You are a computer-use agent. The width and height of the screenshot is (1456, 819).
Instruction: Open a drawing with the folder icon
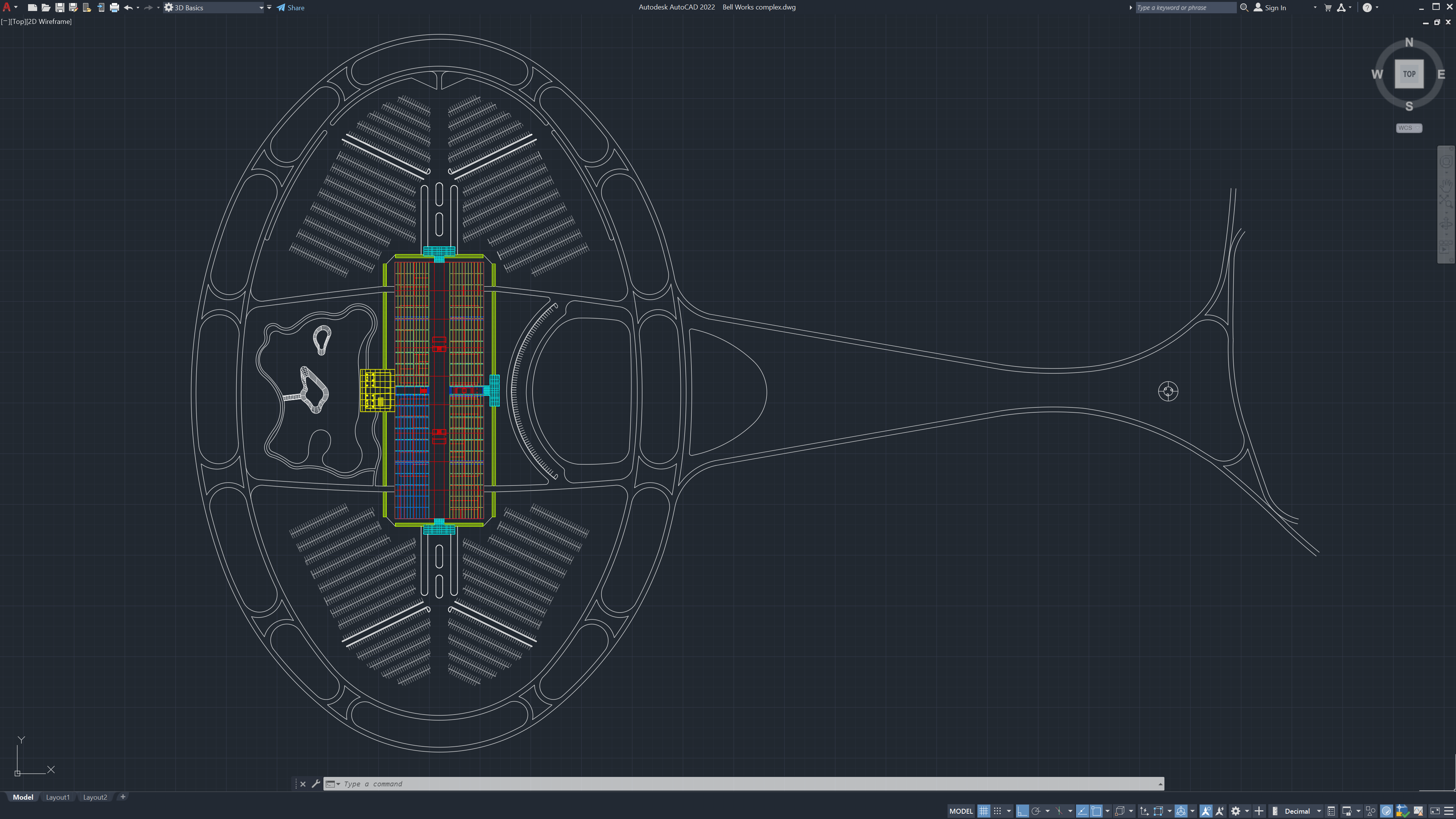46,7
